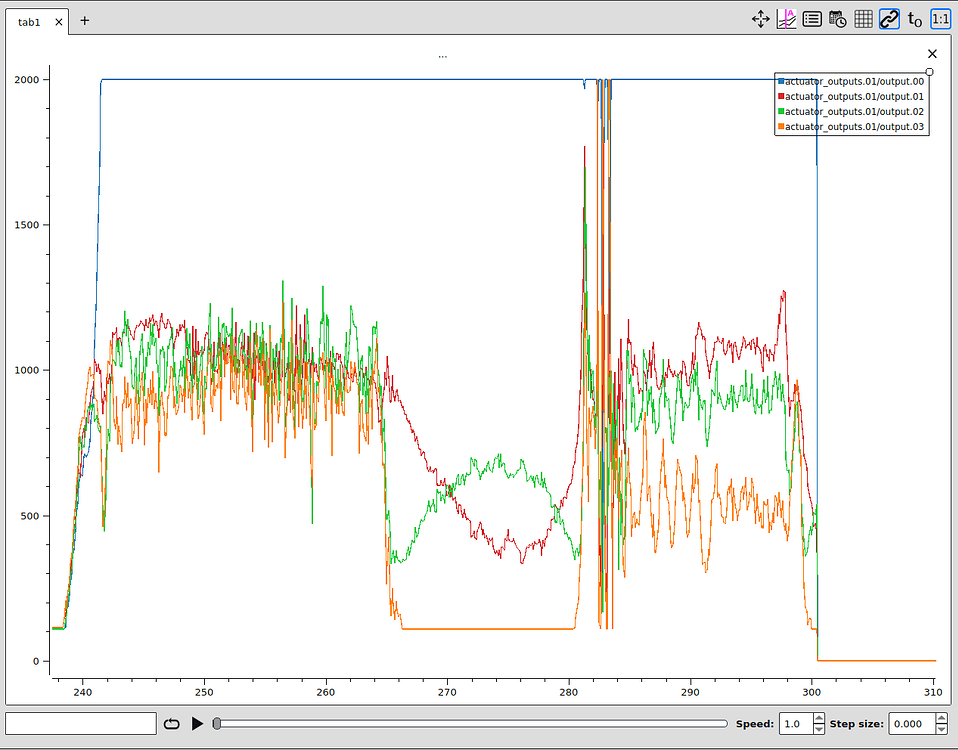Click the blue swatch of output.00
Viewport: 958px width, 750px height.
tap(781, 81)
